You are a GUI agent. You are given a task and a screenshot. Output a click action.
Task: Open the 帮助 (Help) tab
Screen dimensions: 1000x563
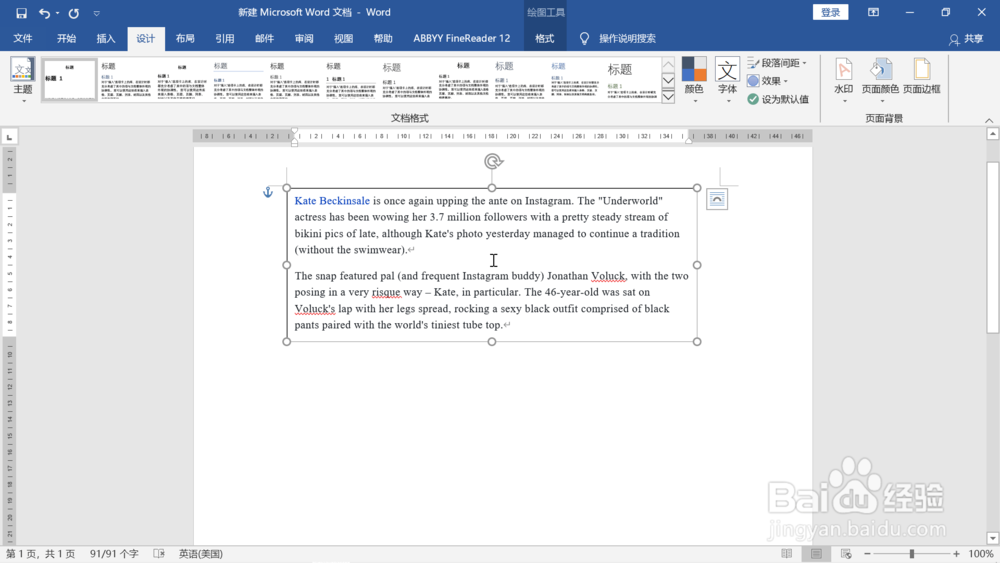point(383,38)
